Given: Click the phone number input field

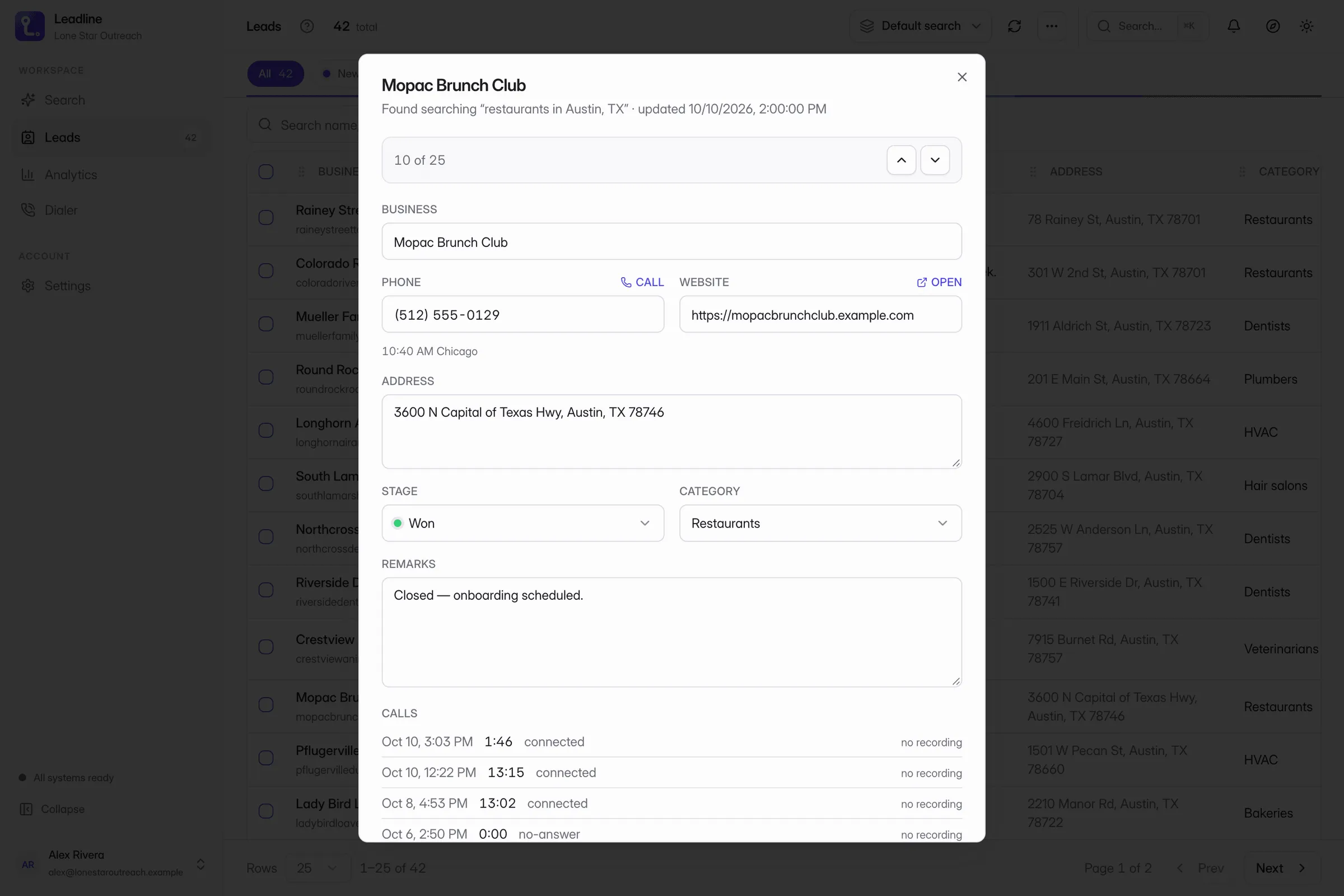Looking at the screenshot, I should pyautogui.click(x=523, y=314).
